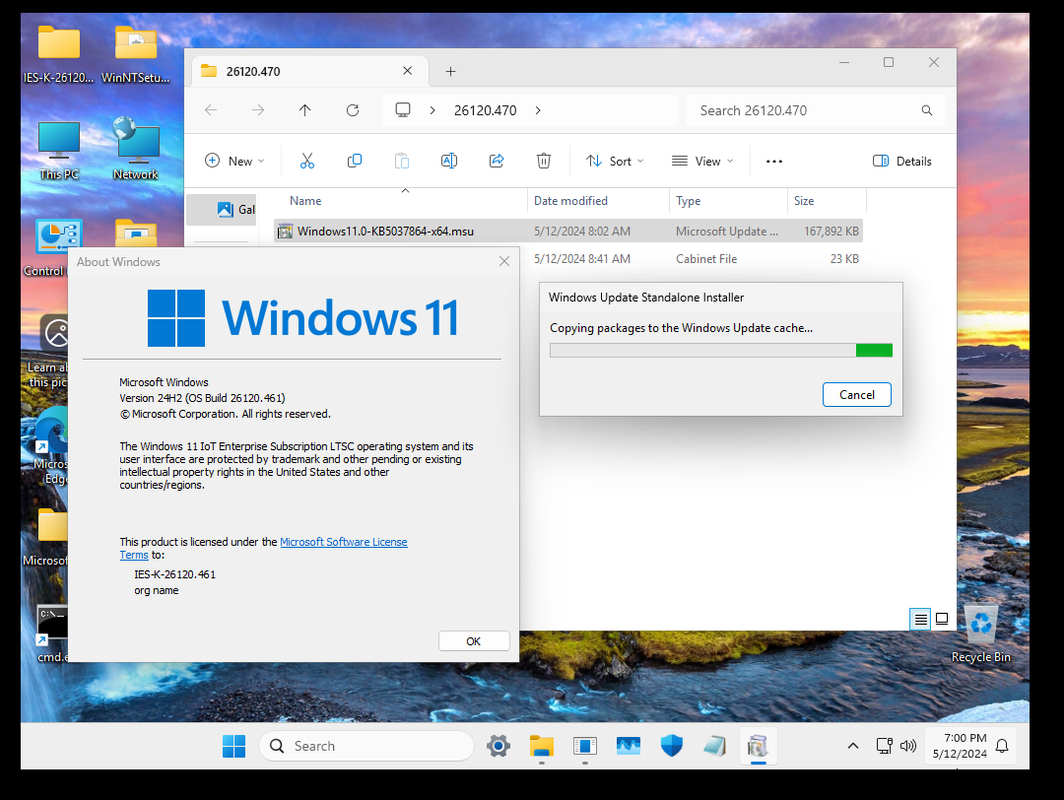Select the Network desktop icon
Viewport: 1064px width, 800px height.
[136, 149]
